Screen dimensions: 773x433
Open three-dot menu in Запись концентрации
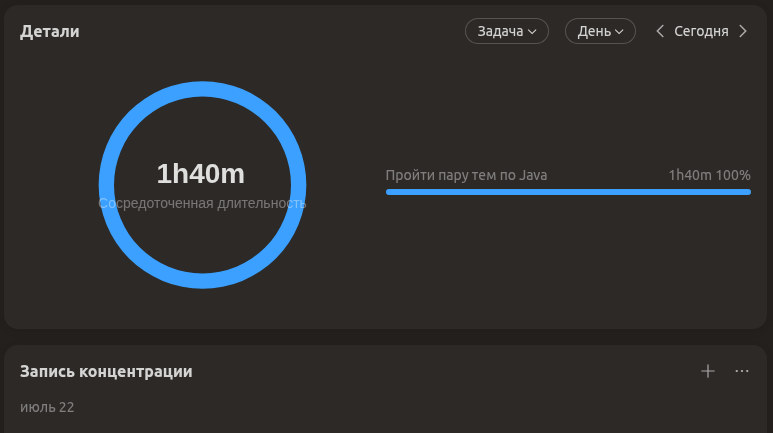point(741,371)
